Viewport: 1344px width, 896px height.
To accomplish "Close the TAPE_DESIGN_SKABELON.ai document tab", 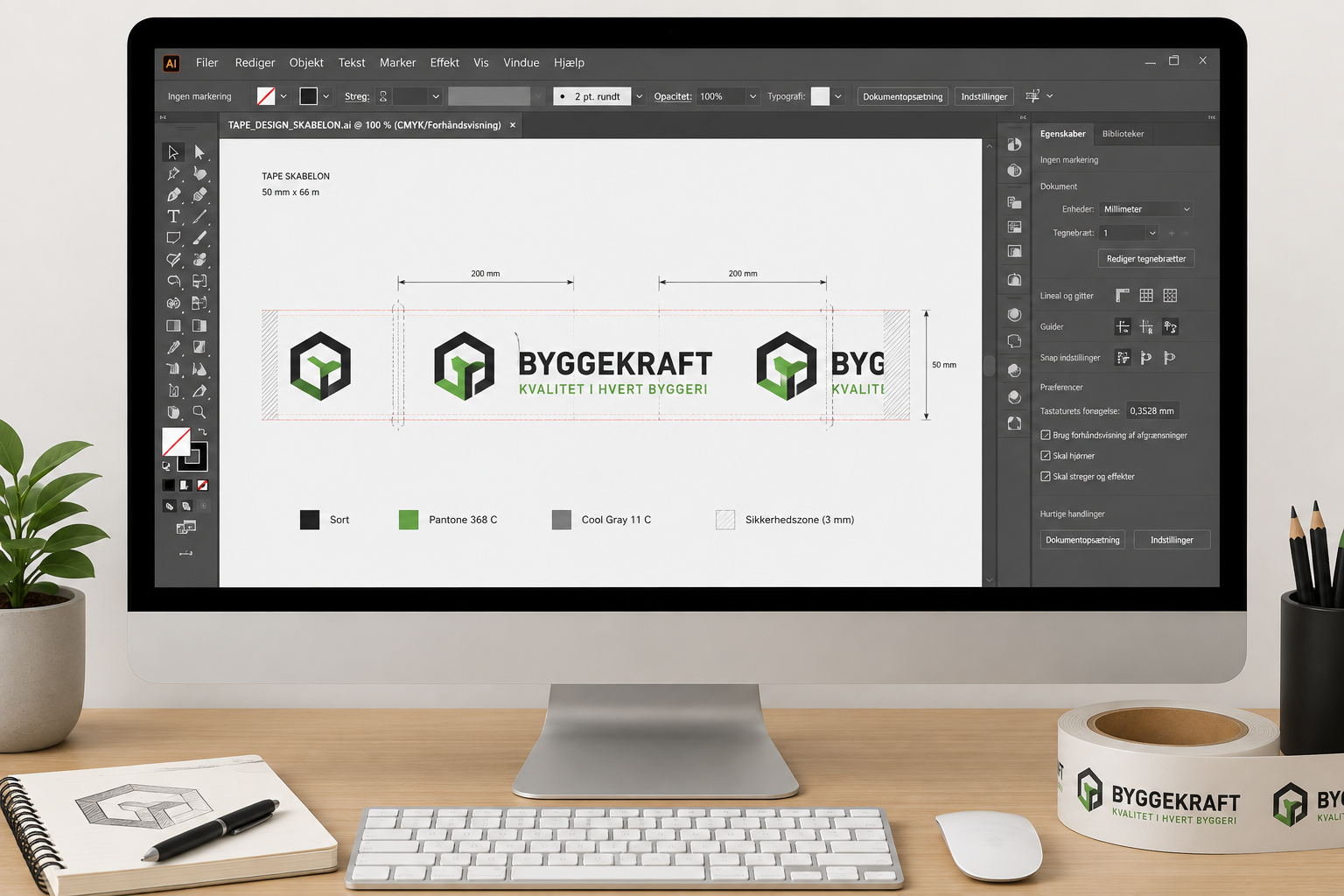I will pos(513,125).
